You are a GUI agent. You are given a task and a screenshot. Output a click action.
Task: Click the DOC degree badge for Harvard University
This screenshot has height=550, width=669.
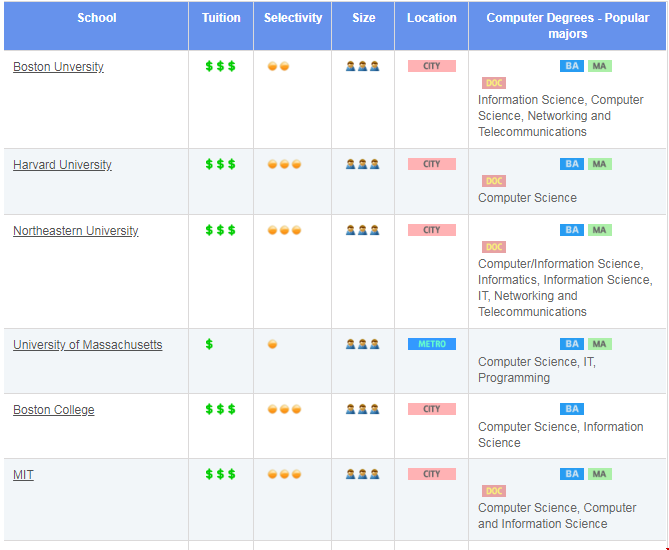pos(493,181)
